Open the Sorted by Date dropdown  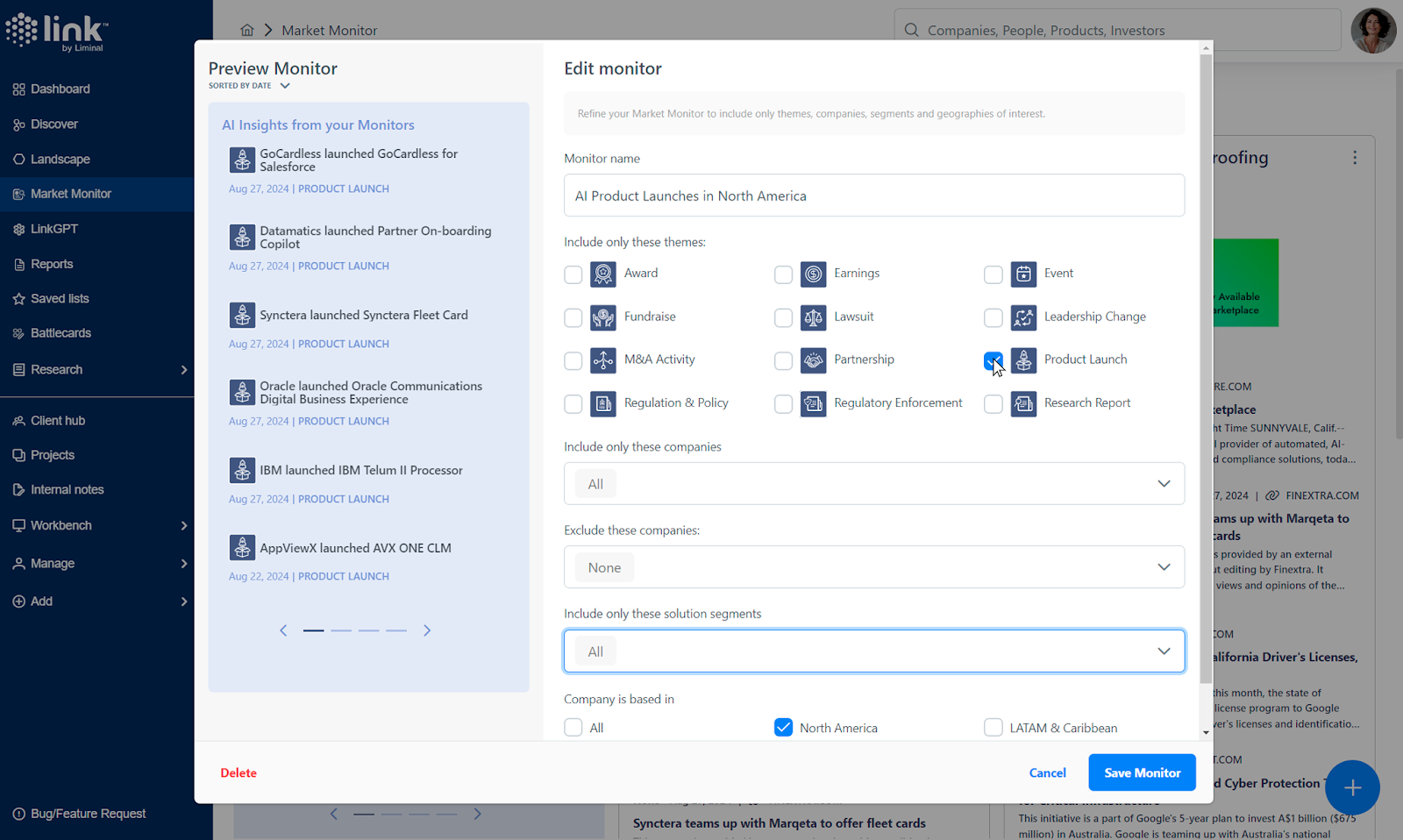tap(249, 86)
